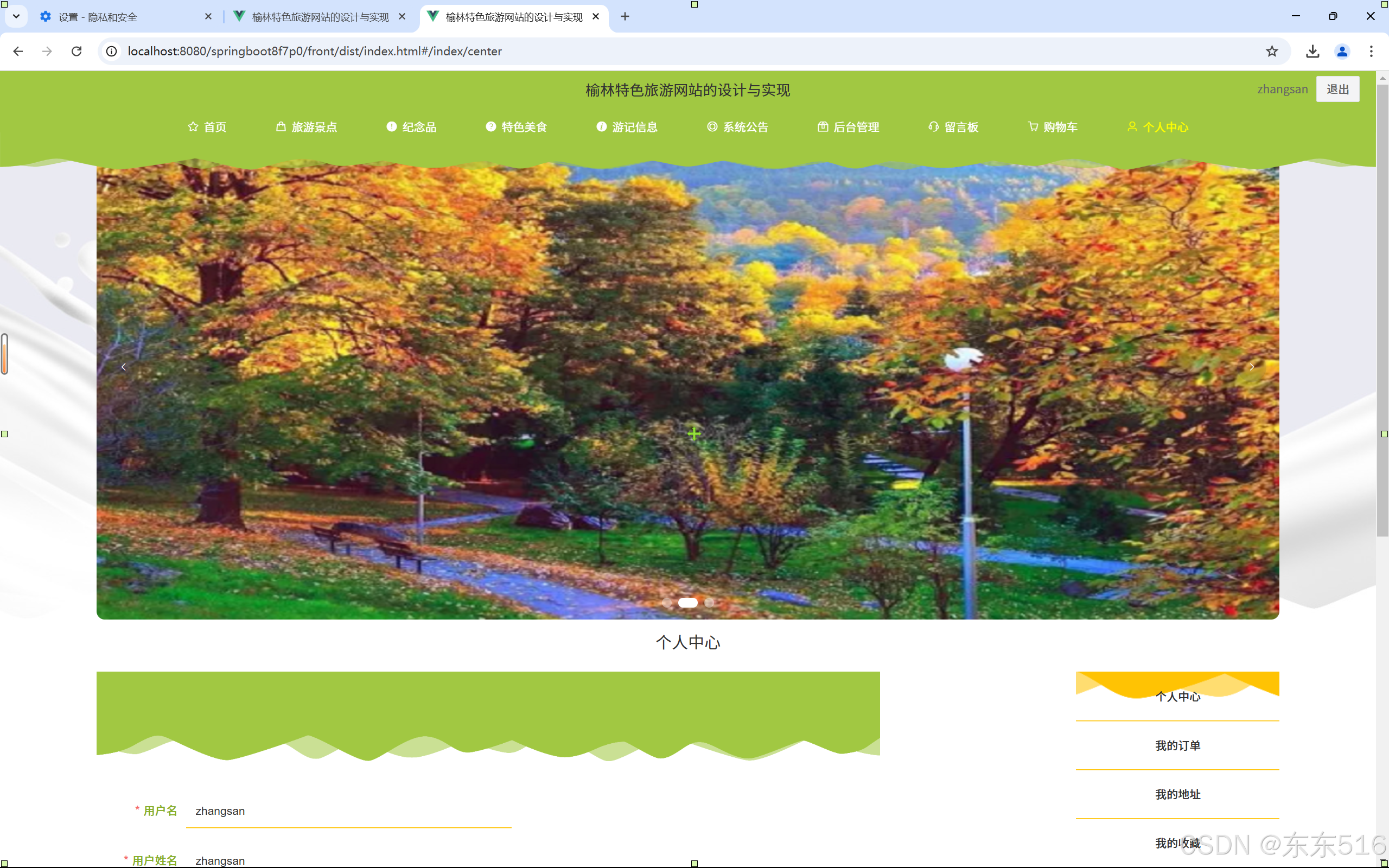Image resolution: width=1389 pixels, height=868 pixels.
Task: Click the page vertical scrollbar thumb
Action: click(x=1382, y=310)
